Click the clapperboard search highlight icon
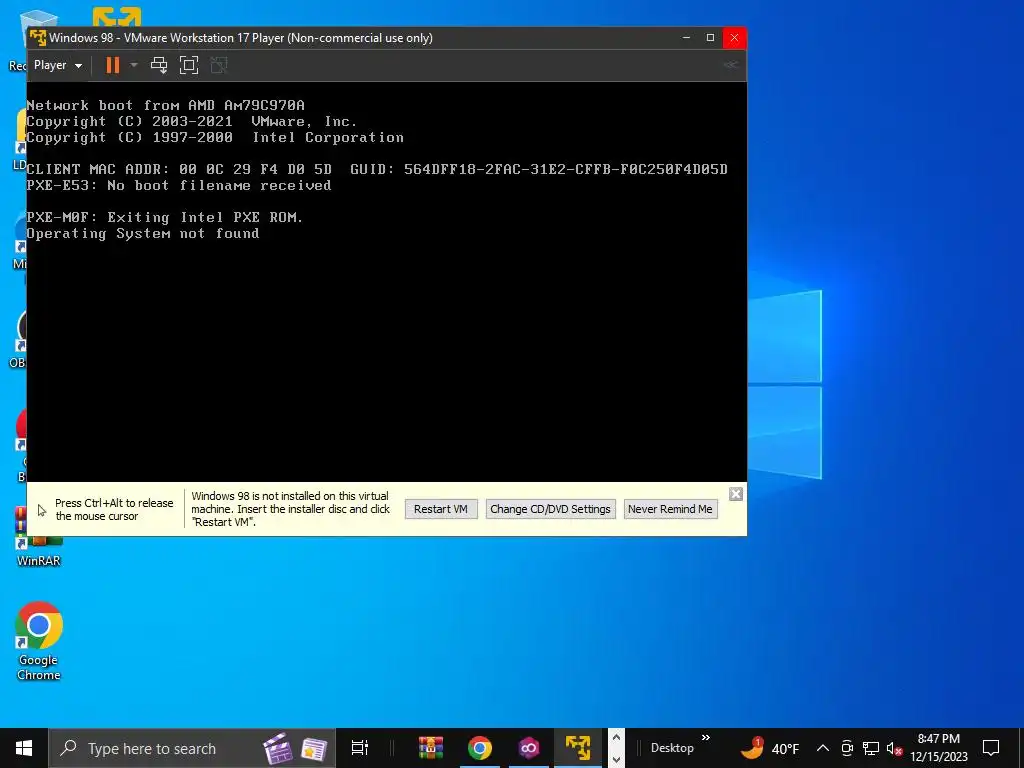The width and height of the screenshot is (1024, 768). pyautogui.click(x=278, y=748)
